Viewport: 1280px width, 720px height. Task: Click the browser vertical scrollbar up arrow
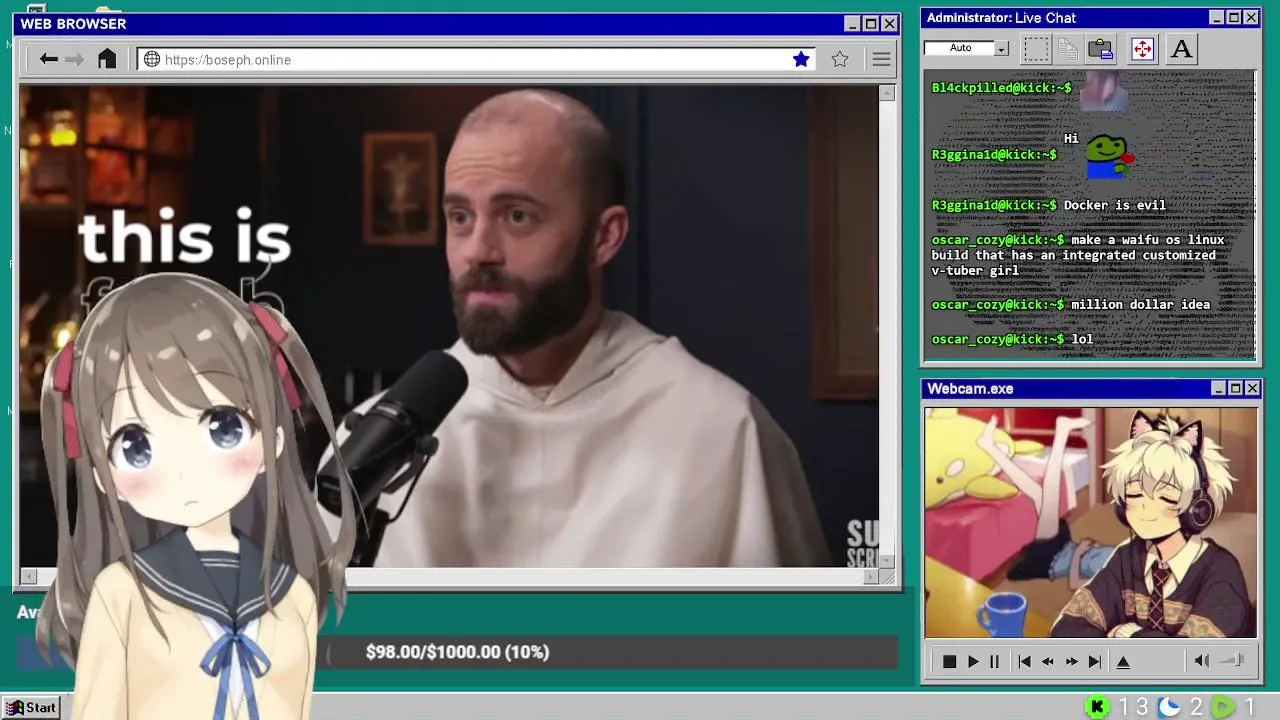coord(887,93)
